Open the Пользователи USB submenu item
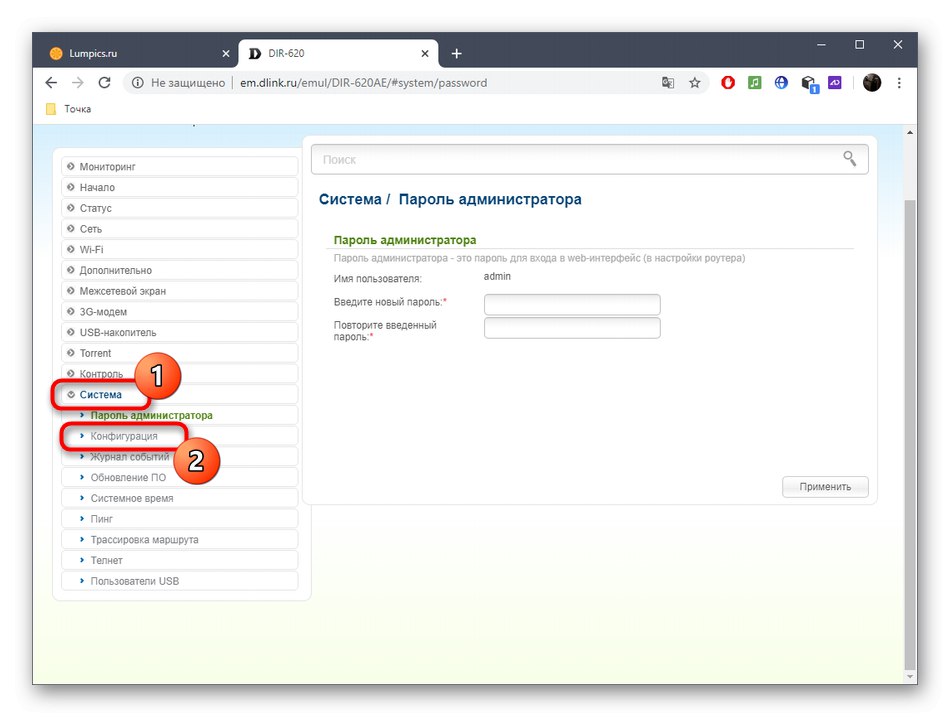950x717 pixels. click(x=179, y=581)
